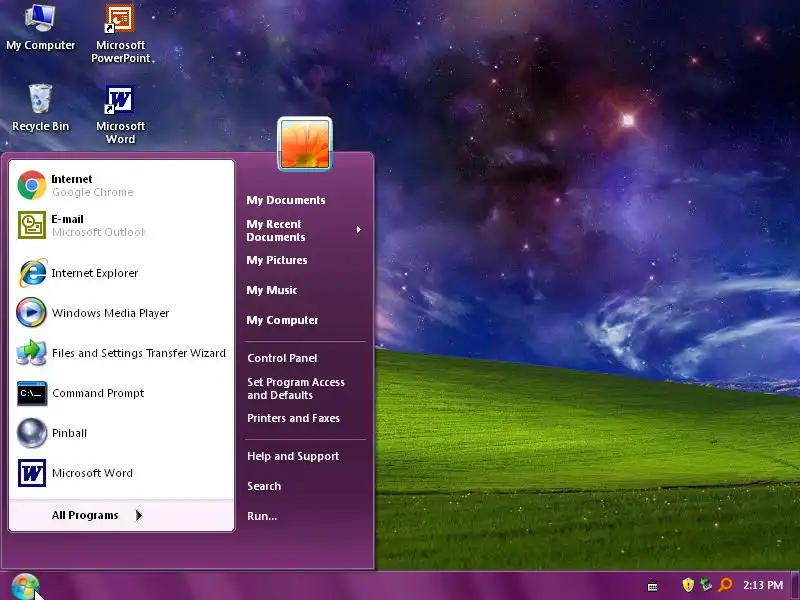Open the Recycle Bin desktop icon

click(40, 108)
